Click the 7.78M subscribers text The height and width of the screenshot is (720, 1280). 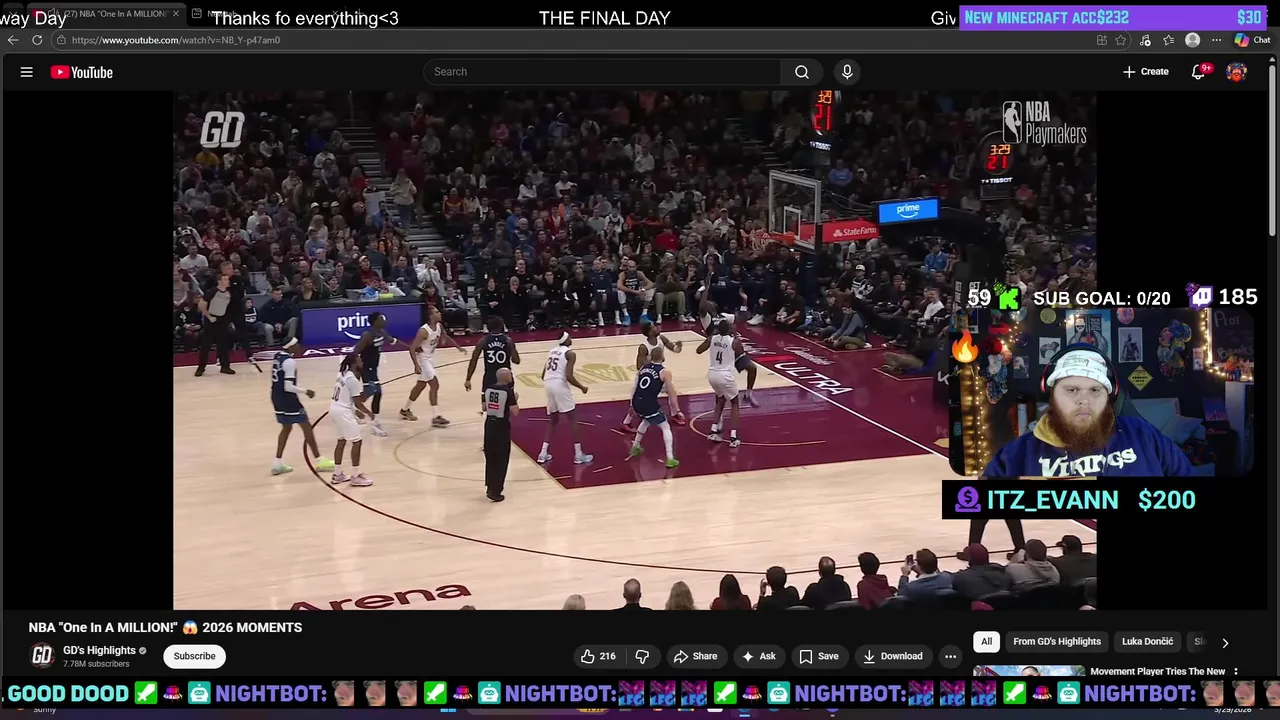(x=96, y=664)
